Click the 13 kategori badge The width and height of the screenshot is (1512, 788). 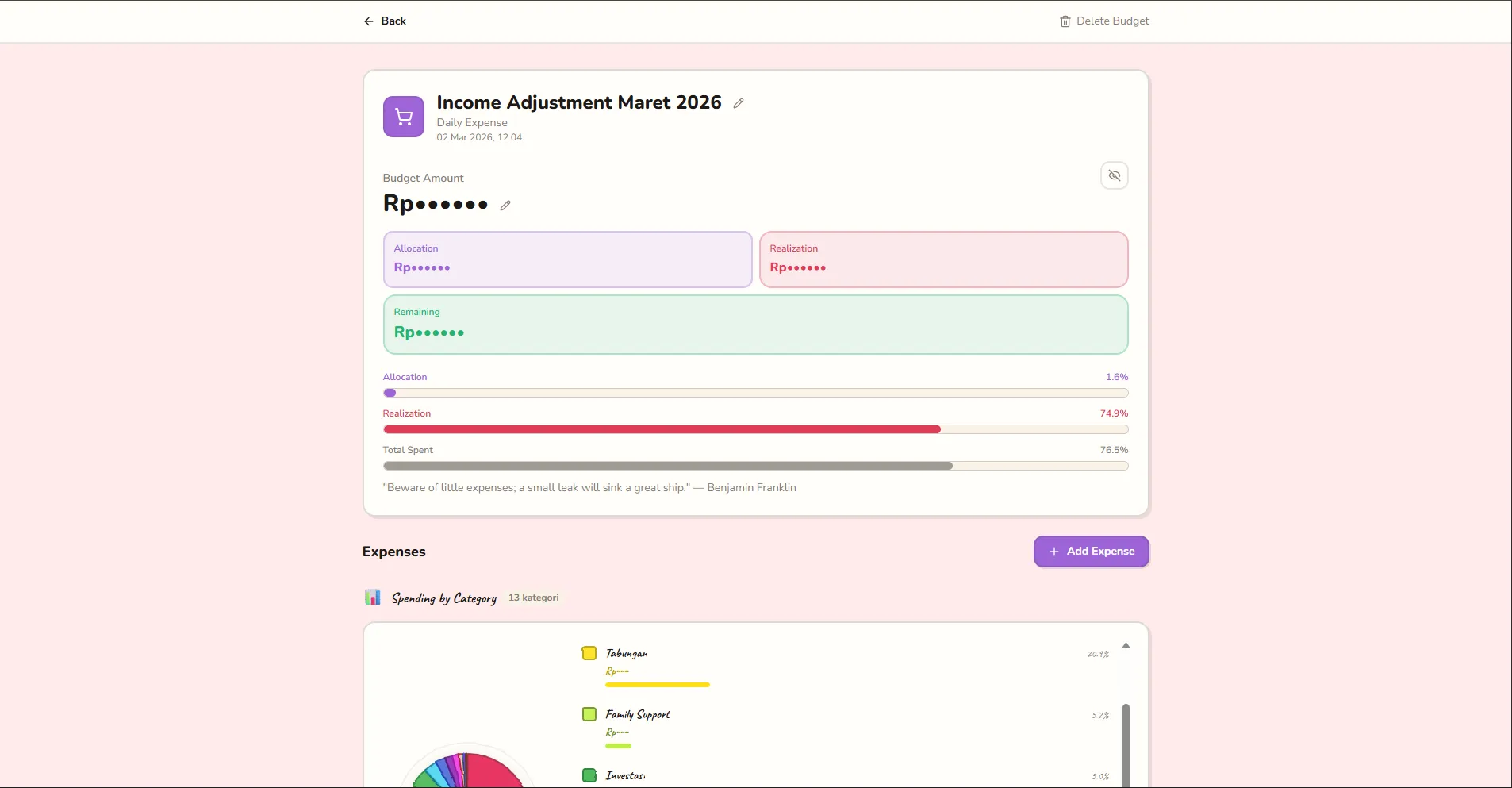534,598
